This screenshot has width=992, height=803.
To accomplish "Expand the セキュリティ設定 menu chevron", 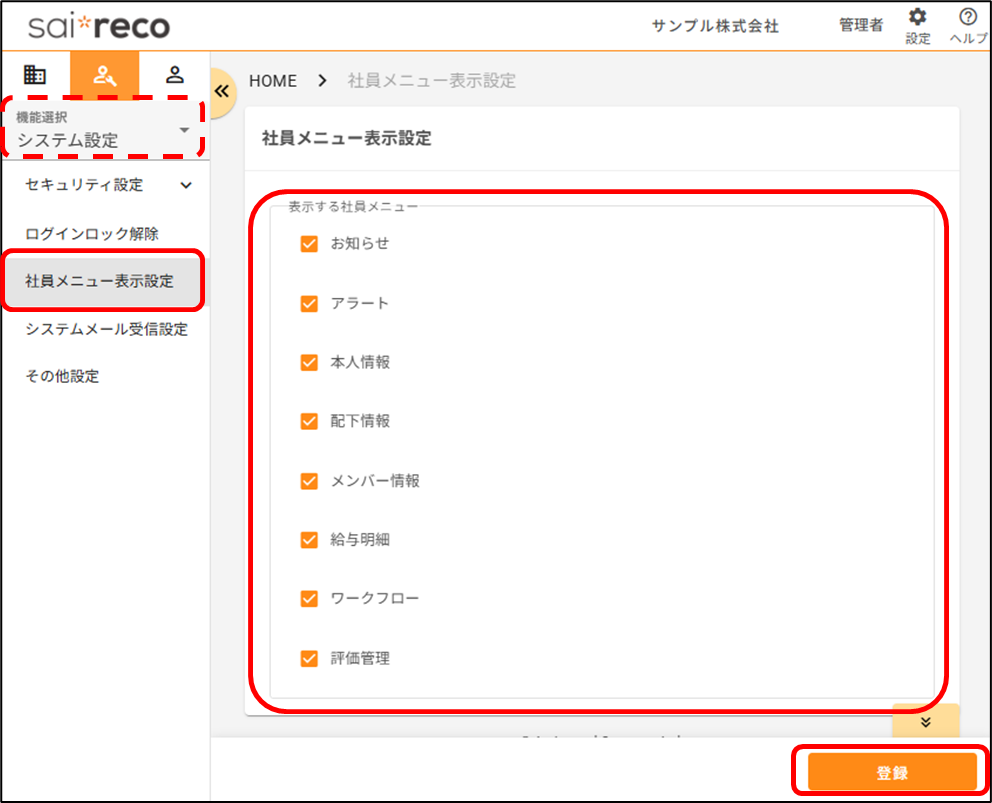I will click(185, 185).
